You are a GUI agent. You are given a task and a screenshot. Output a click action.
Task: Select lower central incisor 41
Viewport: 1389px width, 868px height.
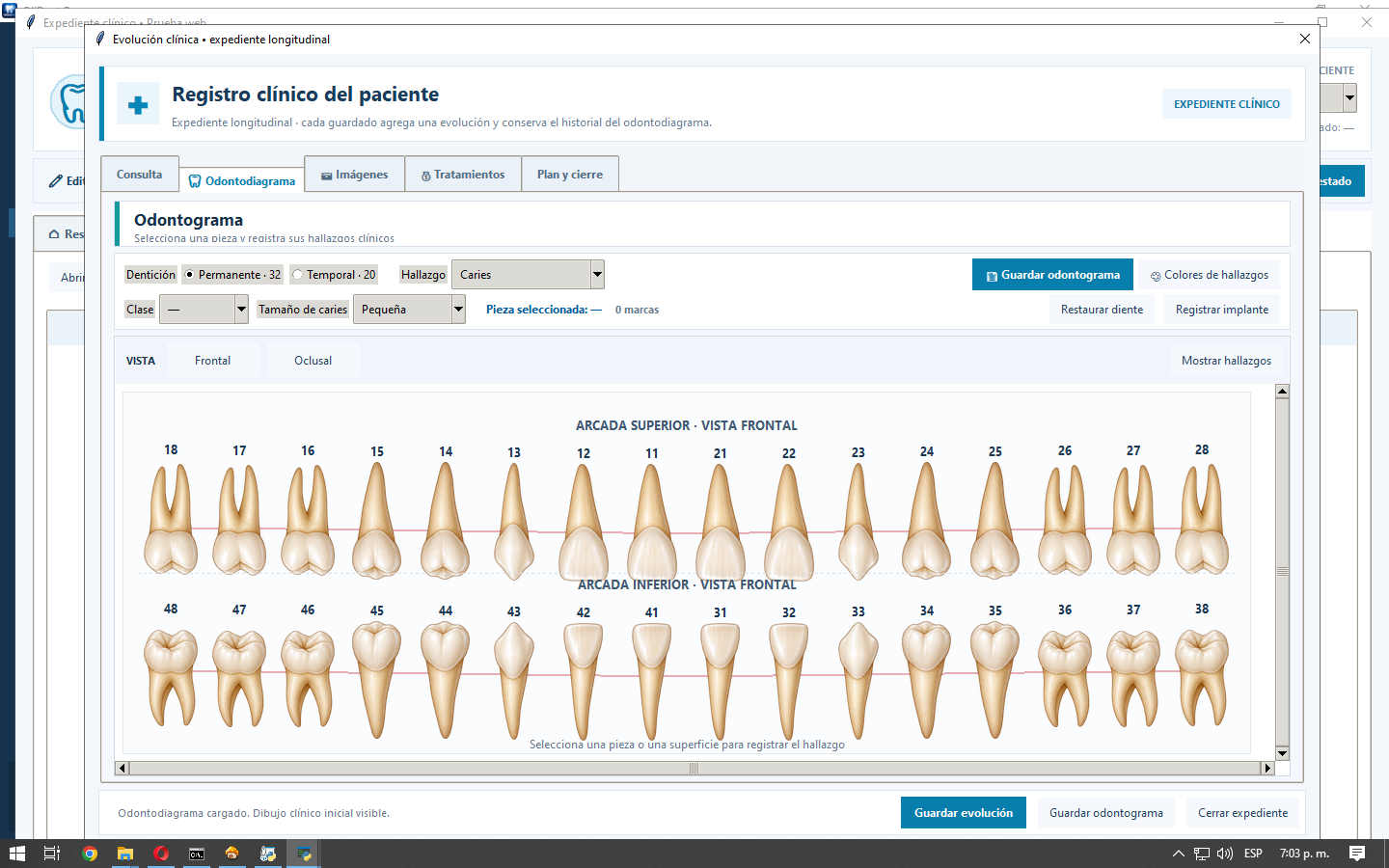point(652,682)
